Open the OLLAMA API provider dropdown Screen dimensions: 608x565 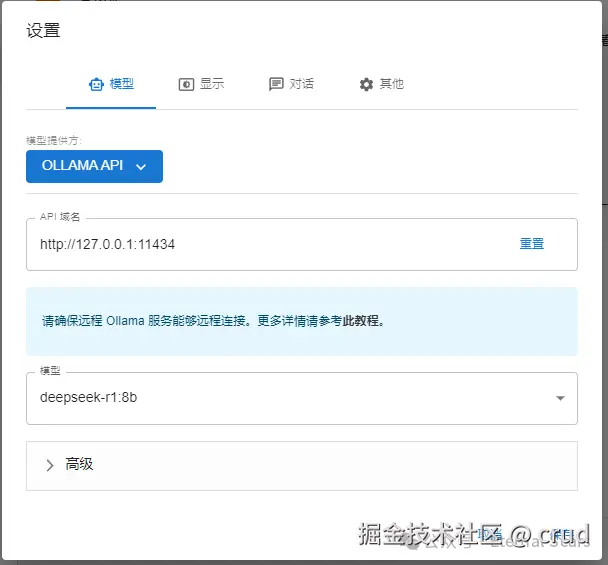[x=94, y=166]
